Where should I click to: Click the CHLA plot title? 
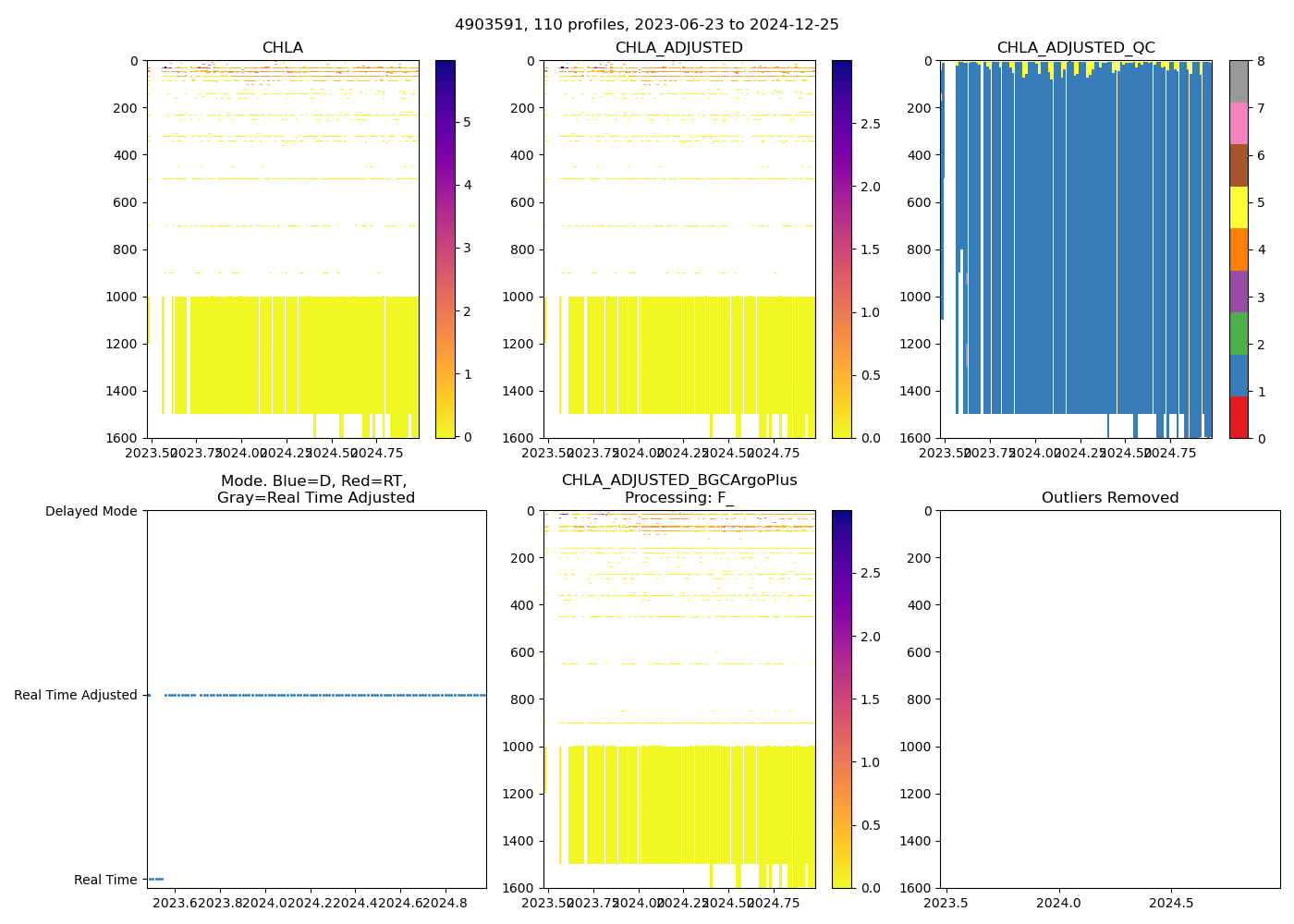click(282, 48)
